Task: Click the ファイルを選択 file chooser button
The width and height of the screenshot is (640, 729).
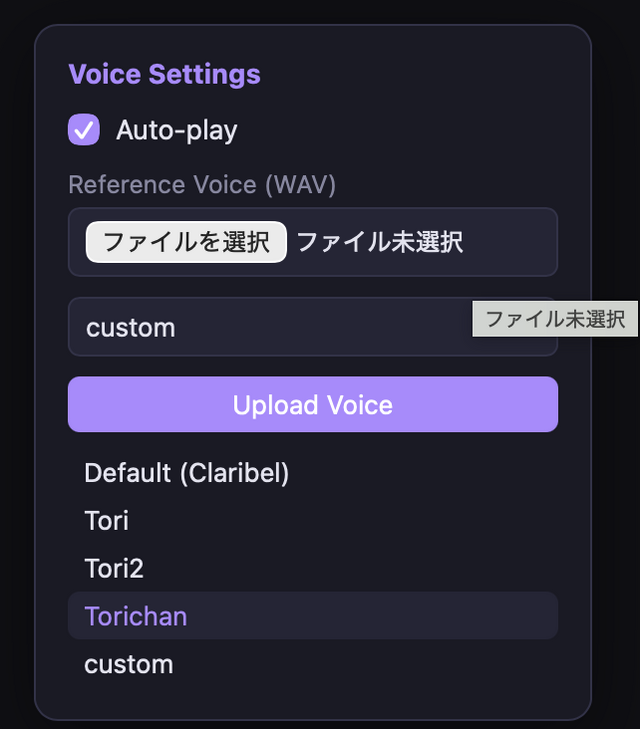Action: [186, 242]
